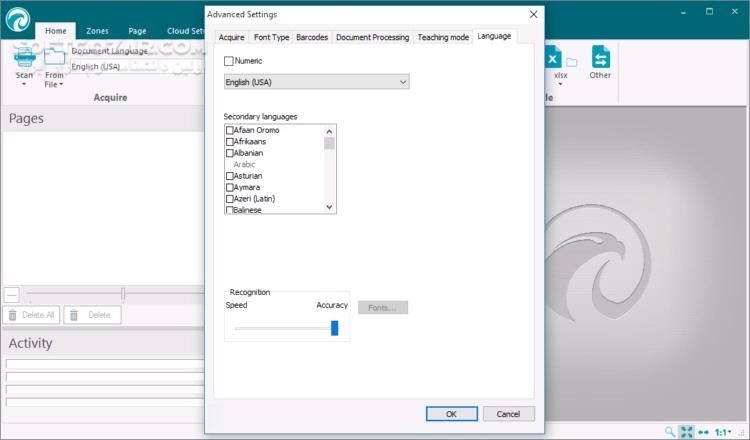This screenshot has width=750, height=440.
Task: Switch to the Barcodes tab
Action: [x=312, y=37]
